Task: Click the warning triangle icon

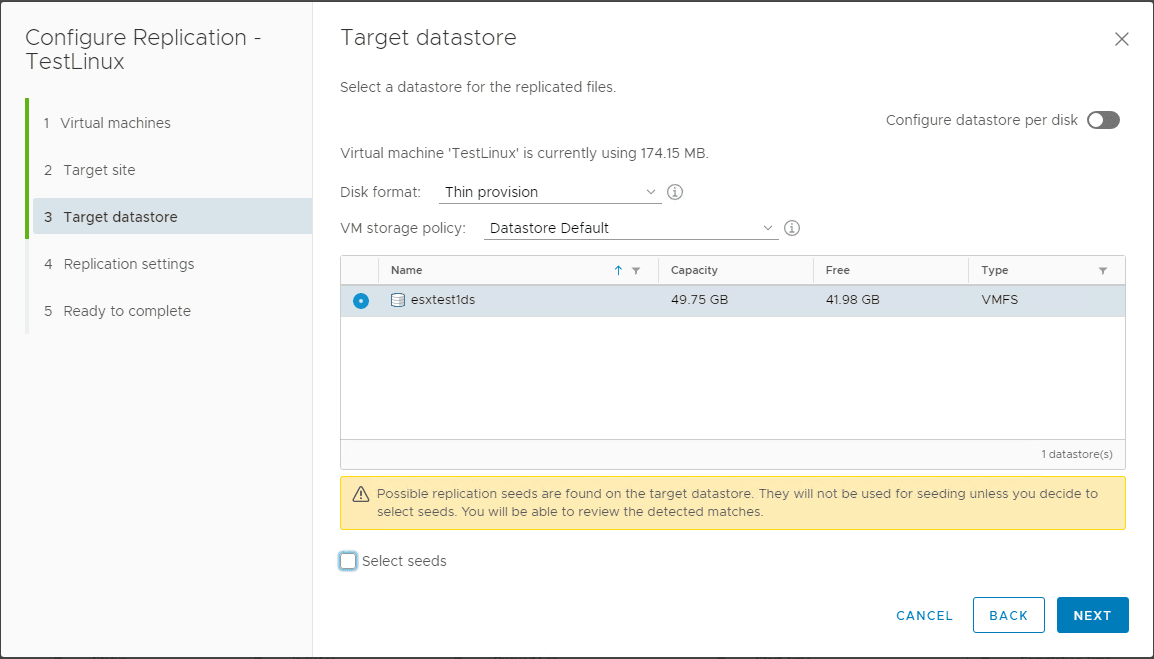Action: (x=361, y=495)
